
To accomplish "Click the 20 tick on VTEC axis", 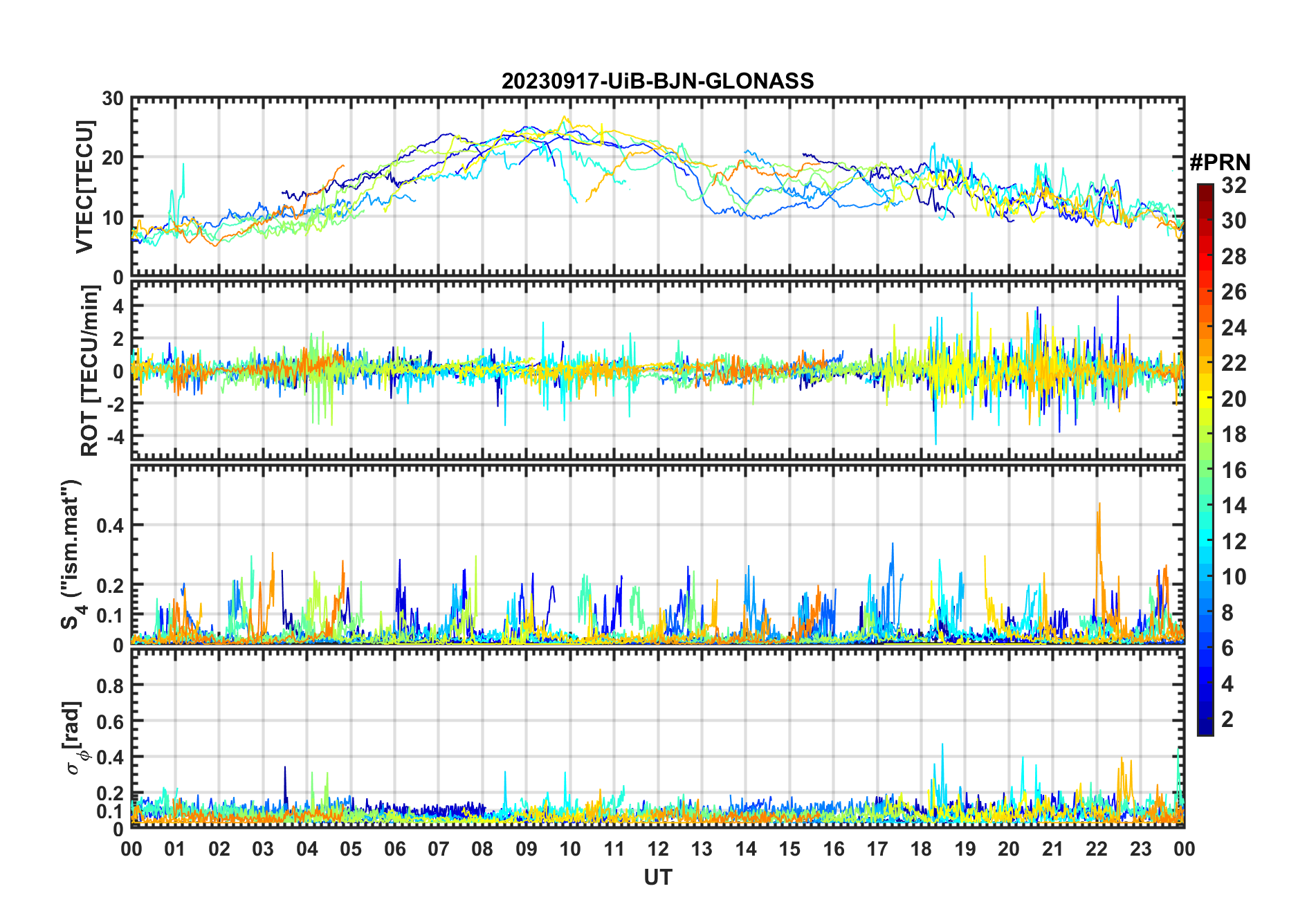I will pyautogui.click(x=113, y=158).
